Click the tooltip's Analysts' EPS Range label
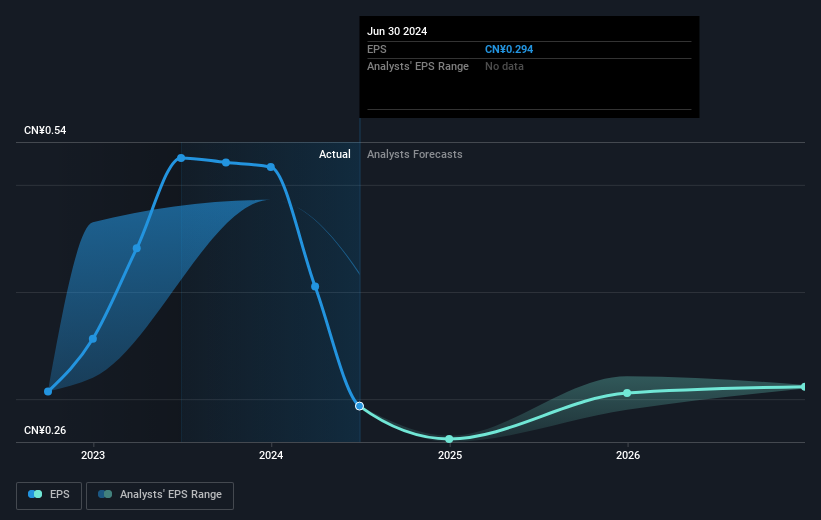This screenshot has width=821, height=520. [418, 67]
